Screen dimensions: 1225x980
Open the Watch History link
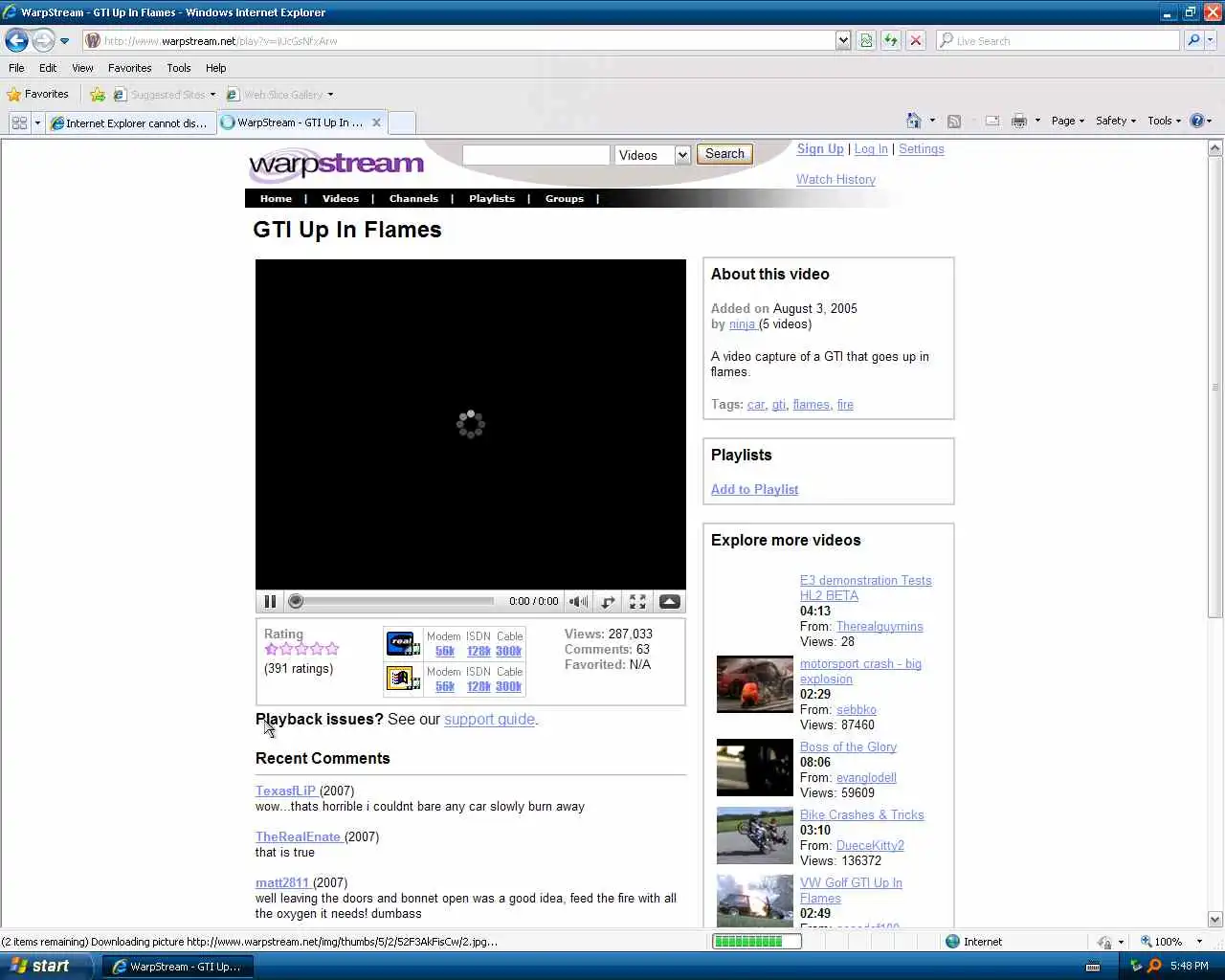click(835, 180)
